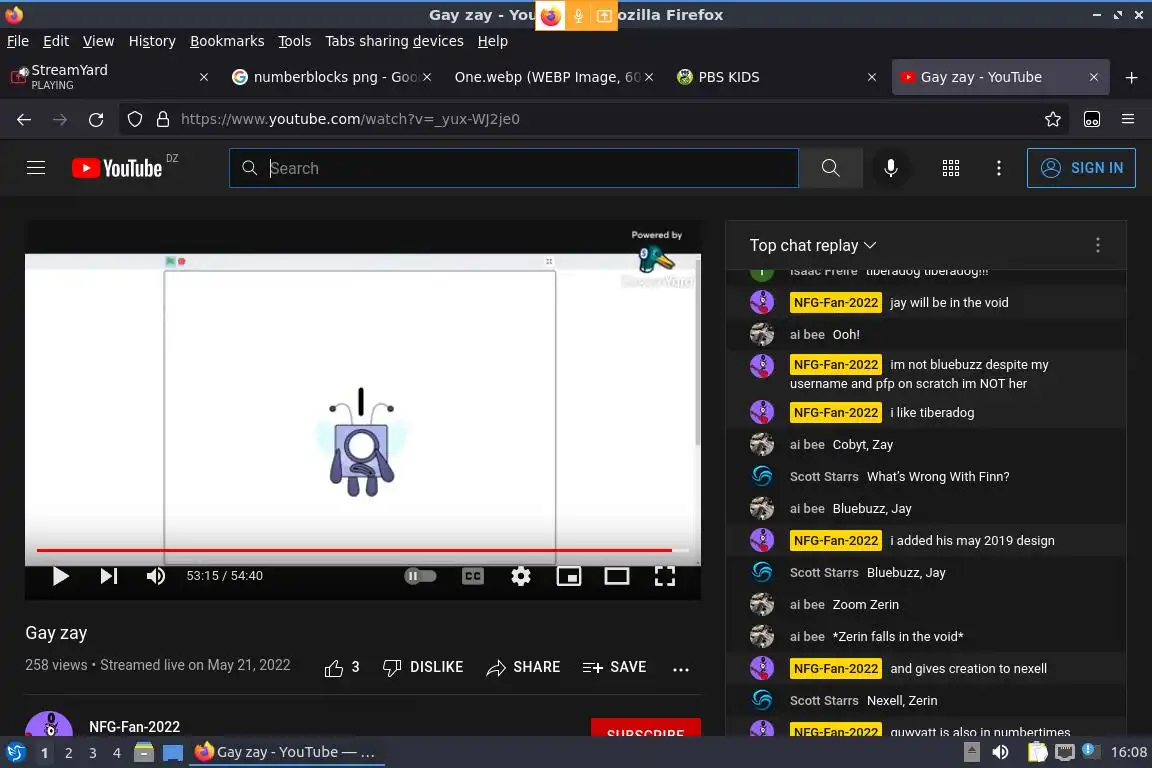
Task: Enable miniplayer mode
Action: [569, 576]
